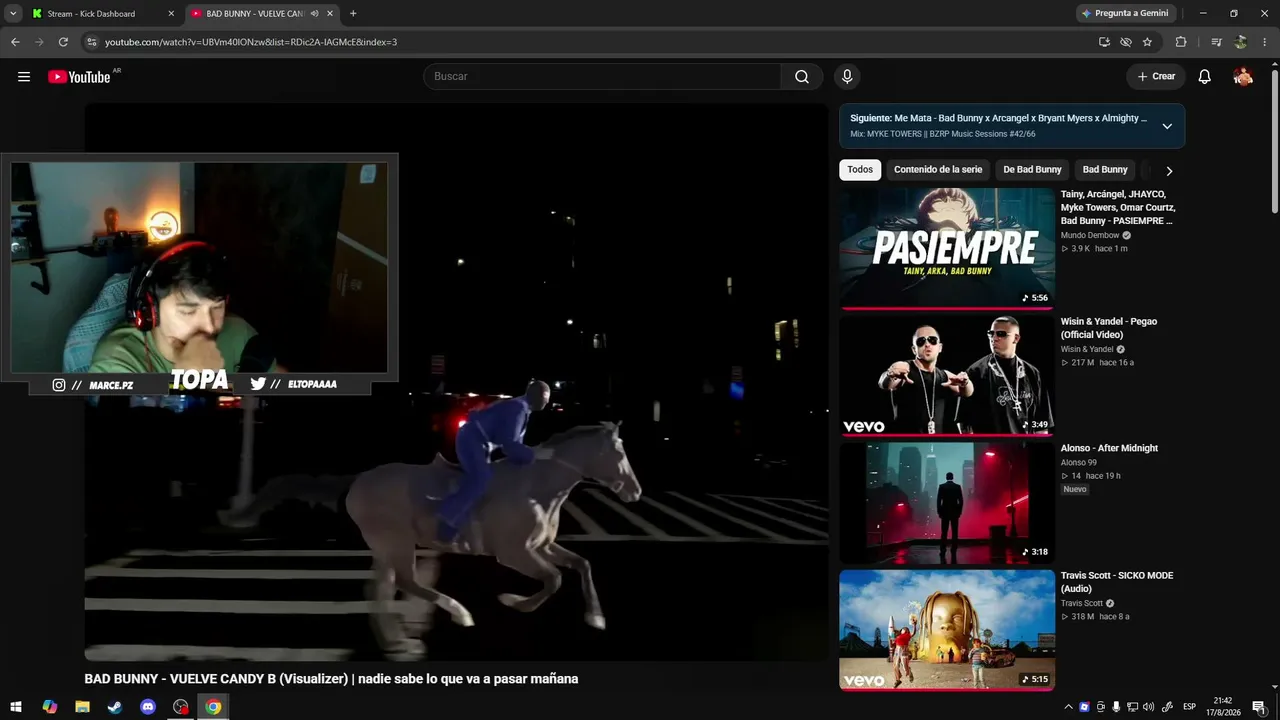Select the Bad Bunny filter chip
Viewport: 1280px width, 720px height.
pos(1105,170)
